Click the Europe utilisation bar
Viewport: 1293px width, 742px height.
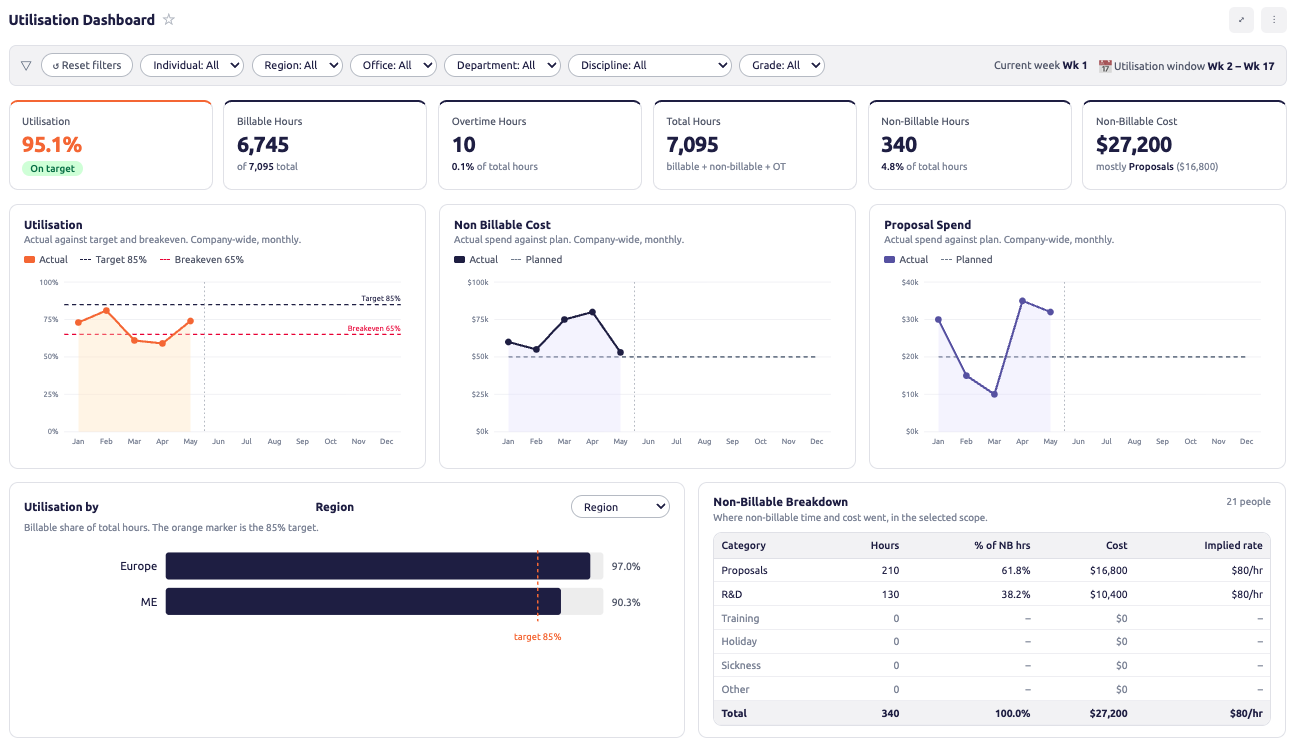pyautogui.click(x=378, y=566)
